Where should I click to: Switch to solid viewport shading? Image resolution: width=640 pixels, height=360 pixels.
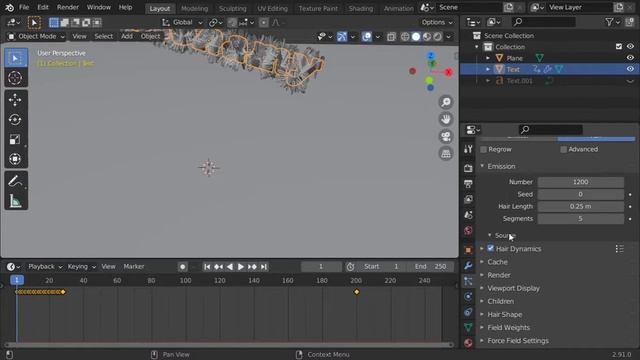coord(416,37)
